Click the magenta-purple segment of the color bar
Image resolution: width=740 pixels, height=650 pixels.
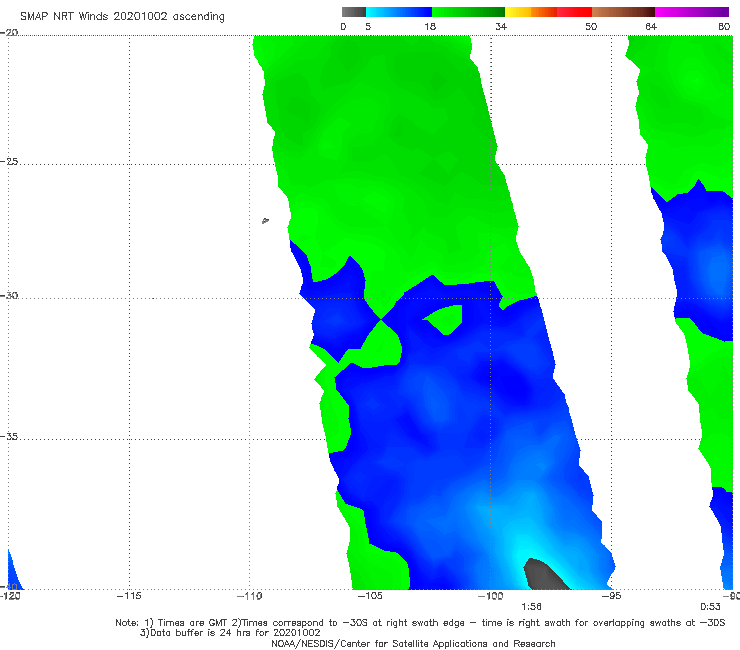pyautogui.click(x=692, y=12)
